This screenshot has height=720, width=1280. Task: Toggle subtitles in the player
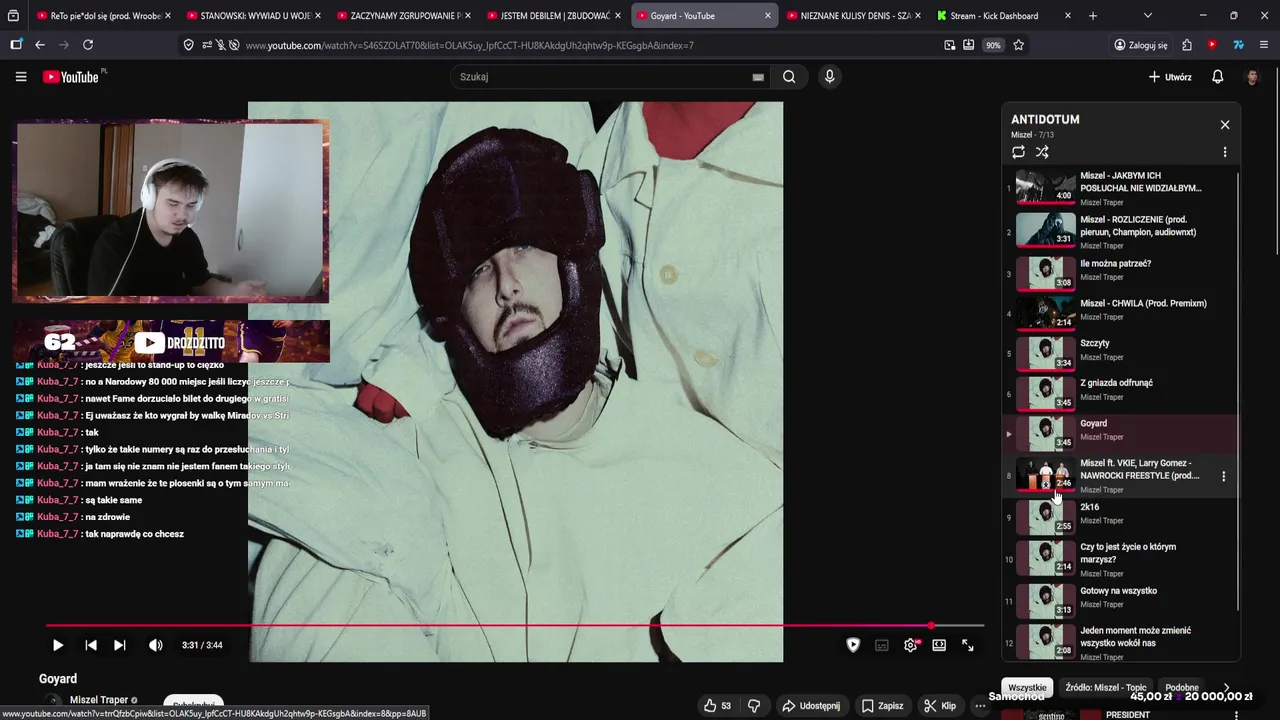[882, 645]
